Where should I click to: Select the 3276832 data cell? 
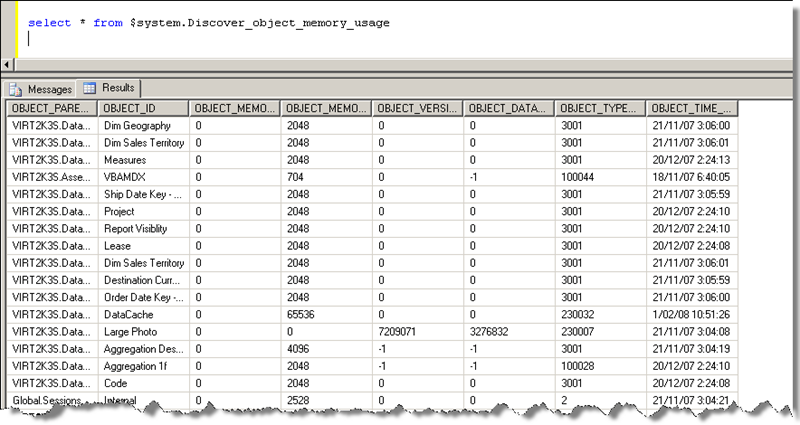(x=509, y=332)
